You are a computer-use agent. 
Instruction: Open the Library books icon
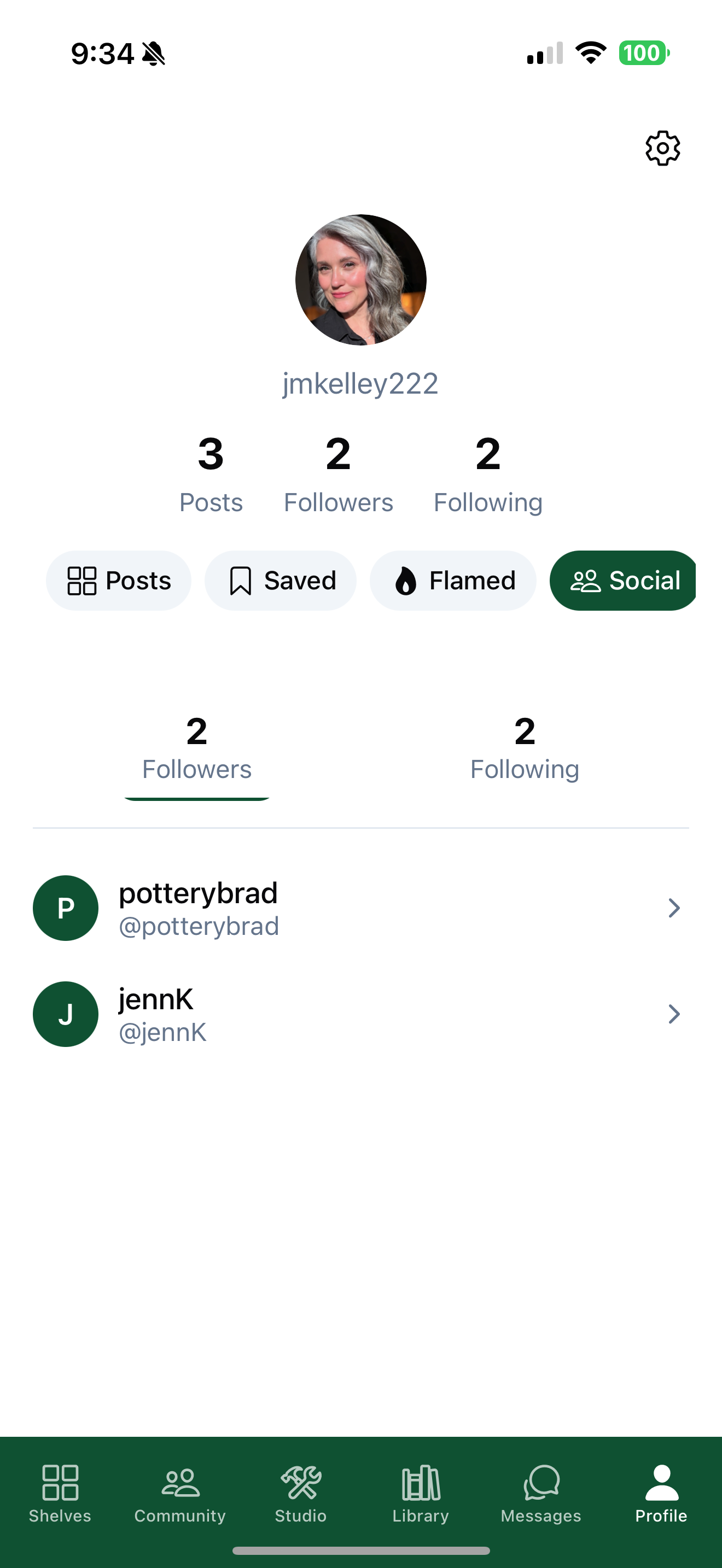click(x=421, y=1482)
